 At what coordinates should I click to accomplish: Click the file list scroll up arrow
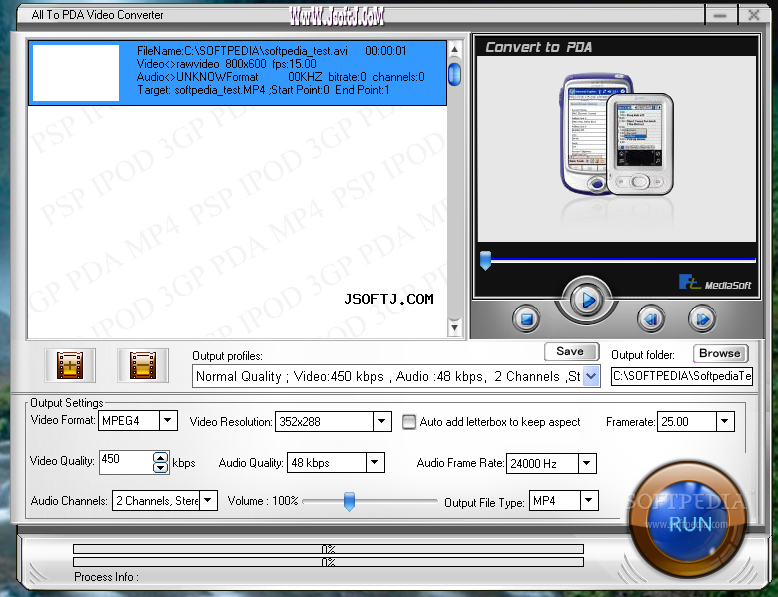454,49
